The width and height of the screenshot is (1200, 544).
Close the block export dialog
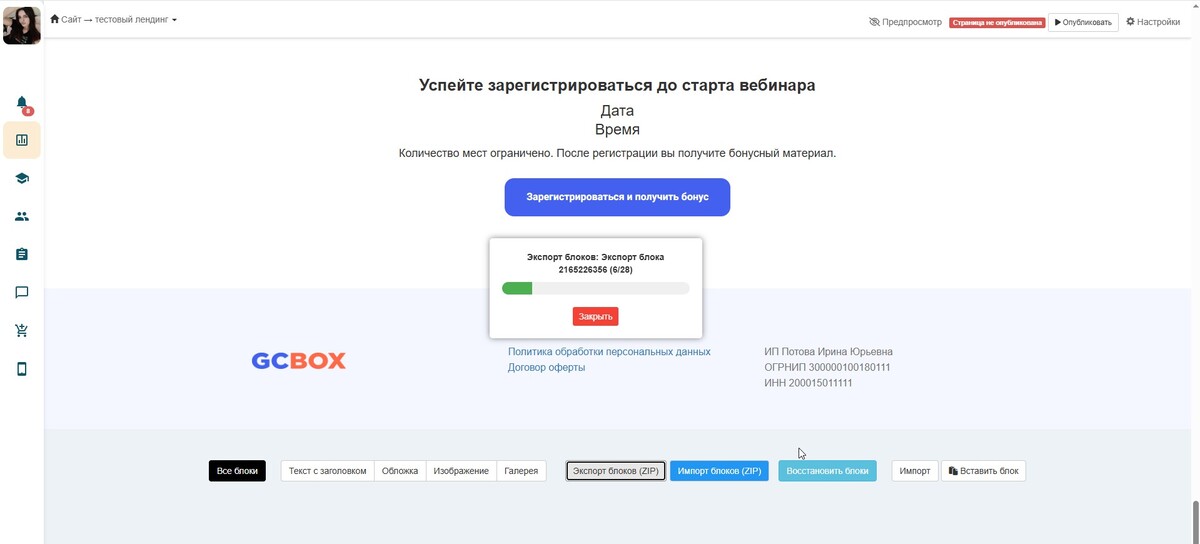[x=595, y=316]
